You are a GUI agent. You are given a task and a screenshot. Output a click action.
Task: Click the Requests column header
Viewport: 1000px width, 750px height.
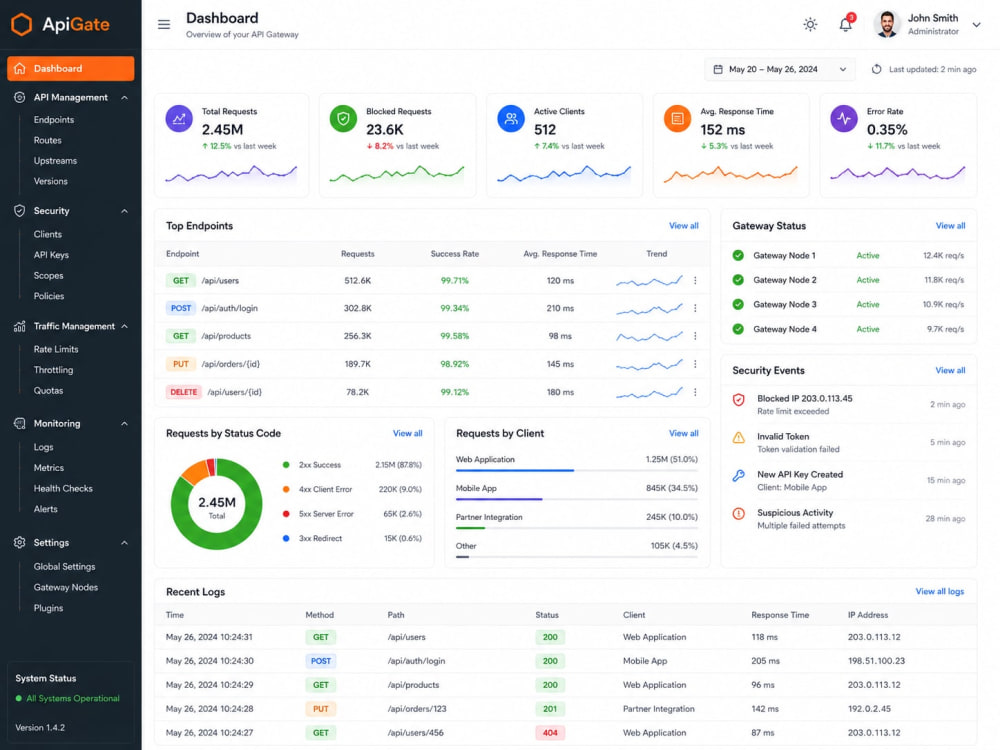[x=358, y=254]
